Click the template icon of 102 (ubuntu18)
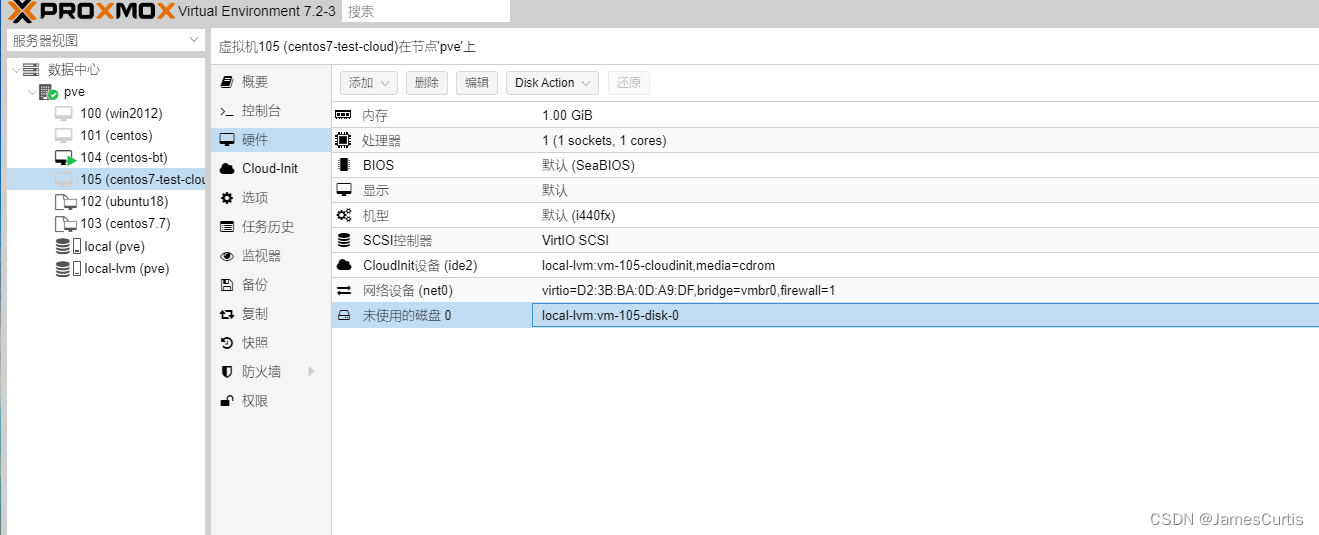 coord(65,201)
